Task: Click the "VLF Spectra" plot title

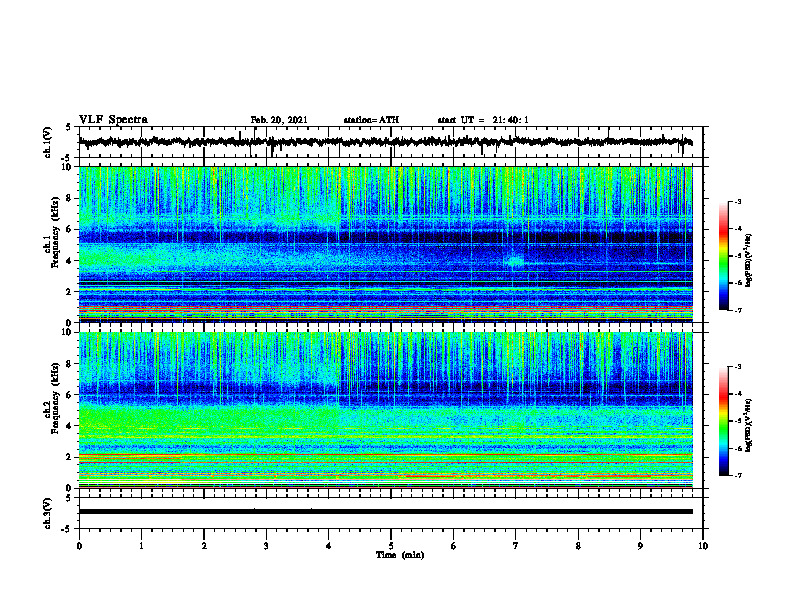Action: pos(113,120)
